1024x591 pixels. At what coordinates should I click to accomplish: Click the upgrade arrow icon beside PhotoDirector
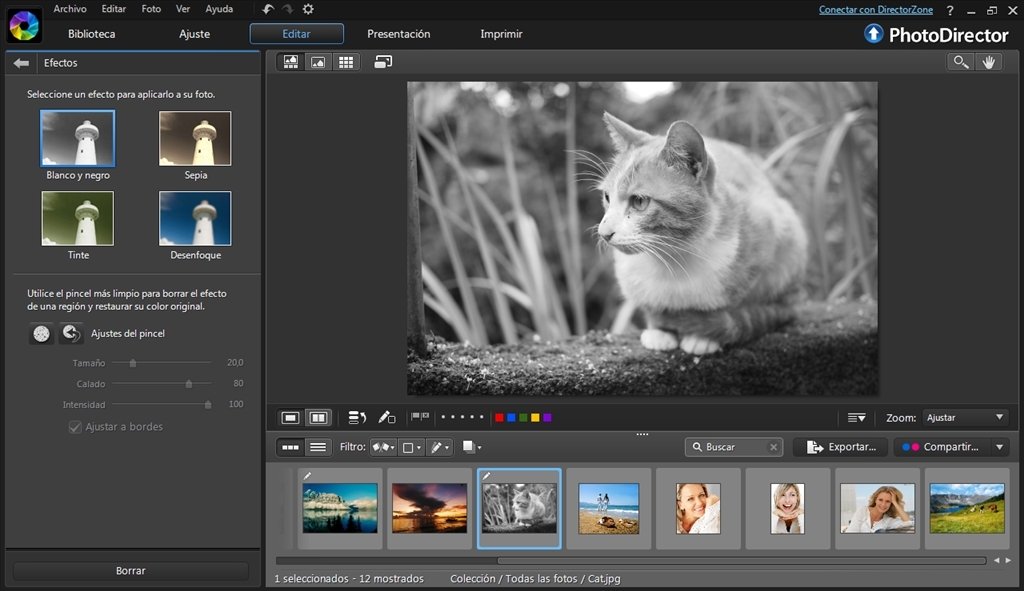click(873, 33)
